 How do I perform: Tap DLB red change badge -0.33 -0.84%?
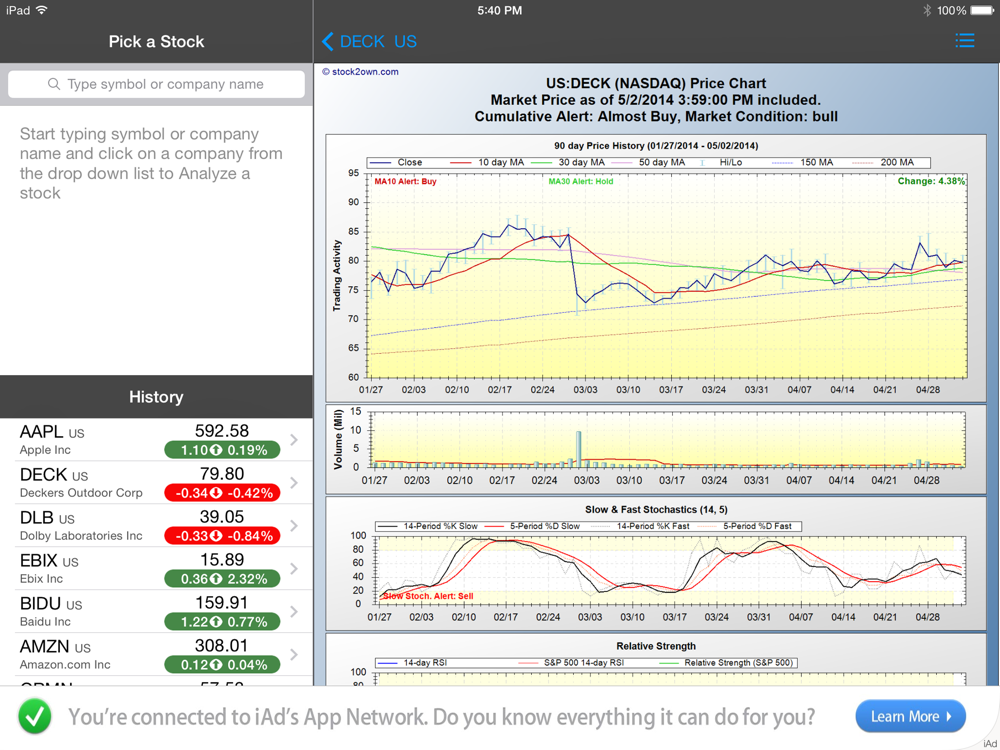click(x=222, y=536)
